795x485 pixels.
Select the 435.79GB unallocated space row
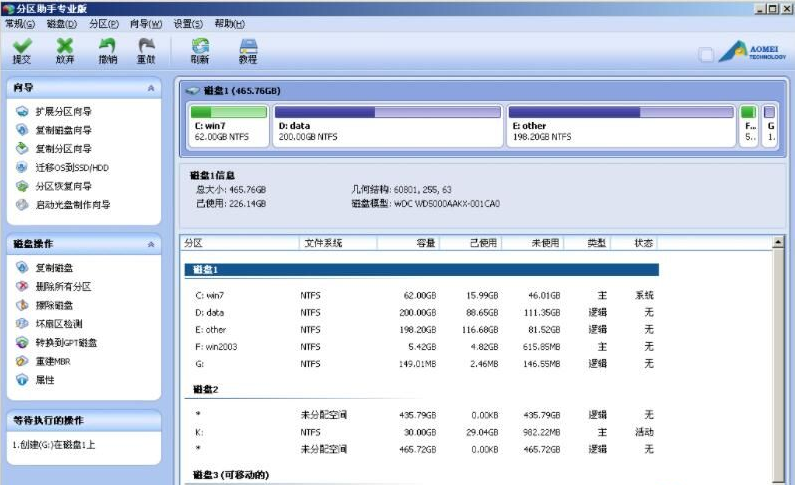click(421, 415)
